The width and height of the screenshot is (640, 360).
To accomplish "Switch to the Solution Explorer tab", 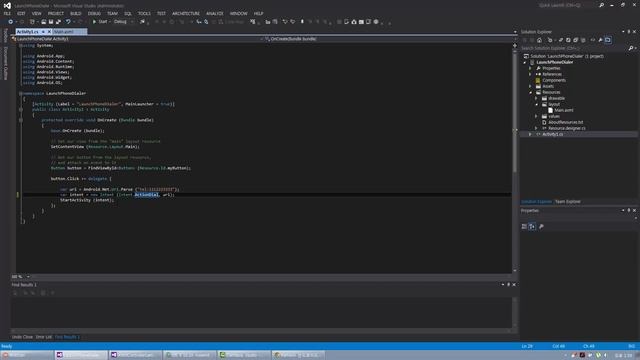I will pos(536,202).
